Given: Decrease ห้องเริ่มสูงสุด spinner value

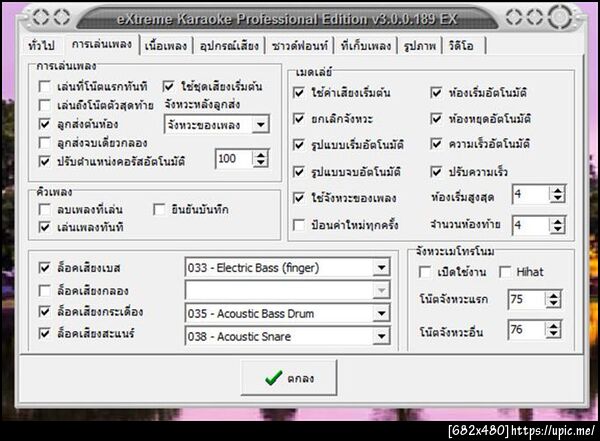Looking at the screenshot, I should coord(558,198).
